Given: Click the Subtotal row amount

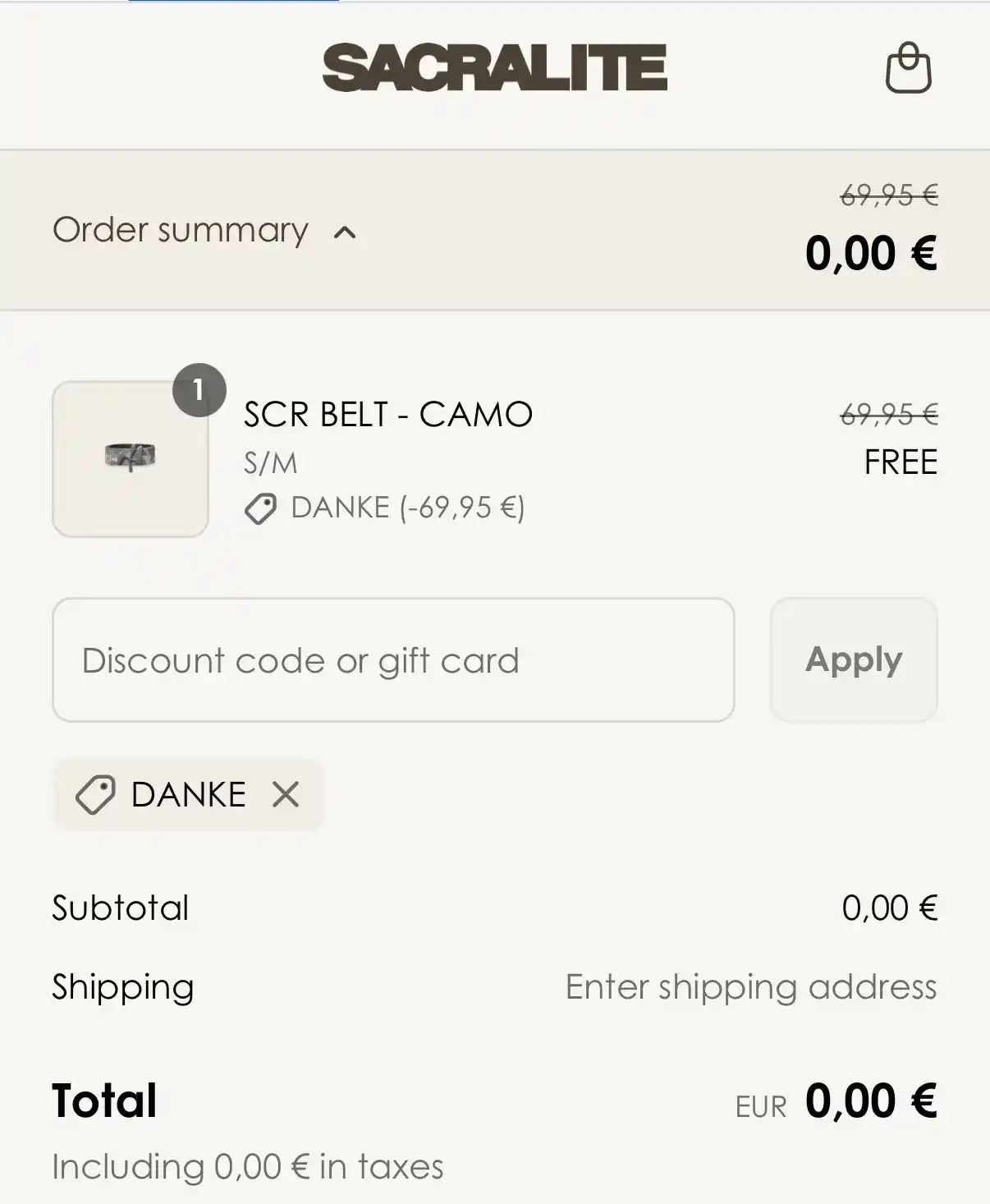Looking at the screenshot, I should coord(889,908).
